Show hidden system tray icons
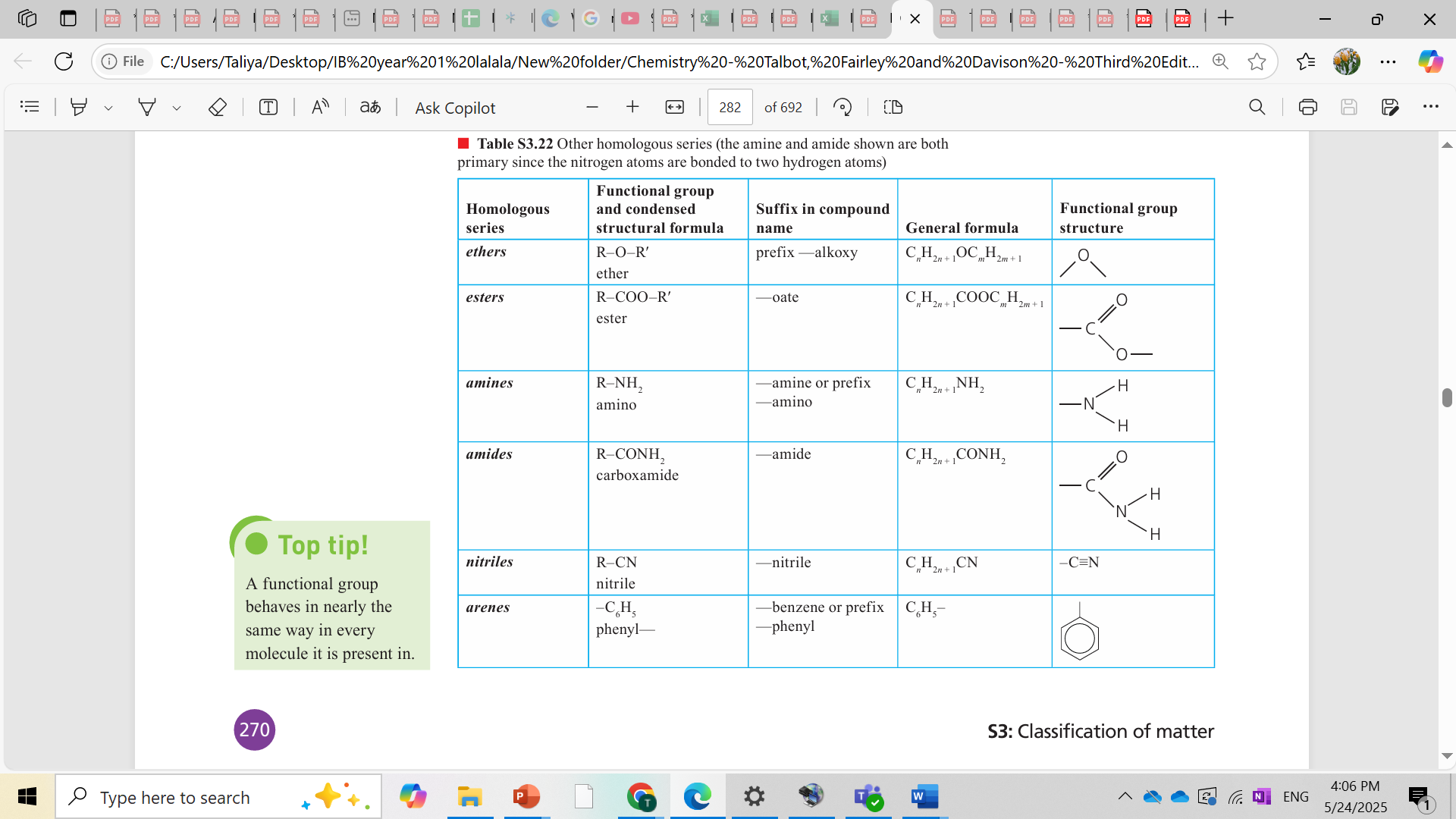 coord(1125,797)
